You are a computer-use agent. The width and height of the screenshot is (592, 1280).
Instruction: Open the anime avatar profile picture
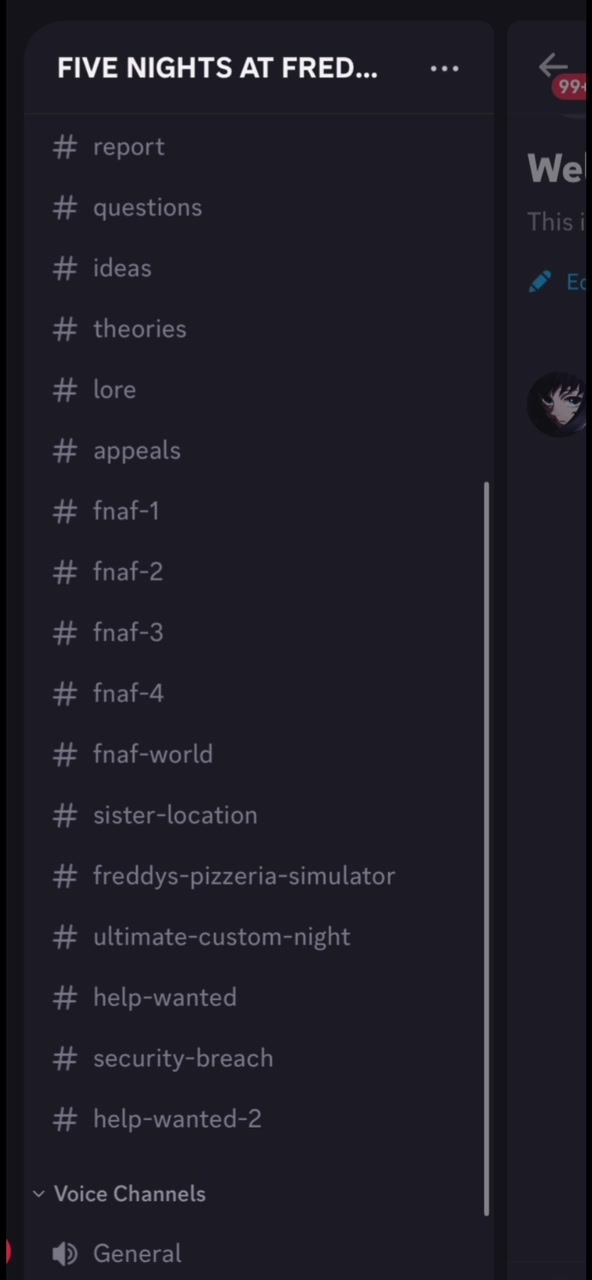558,405
